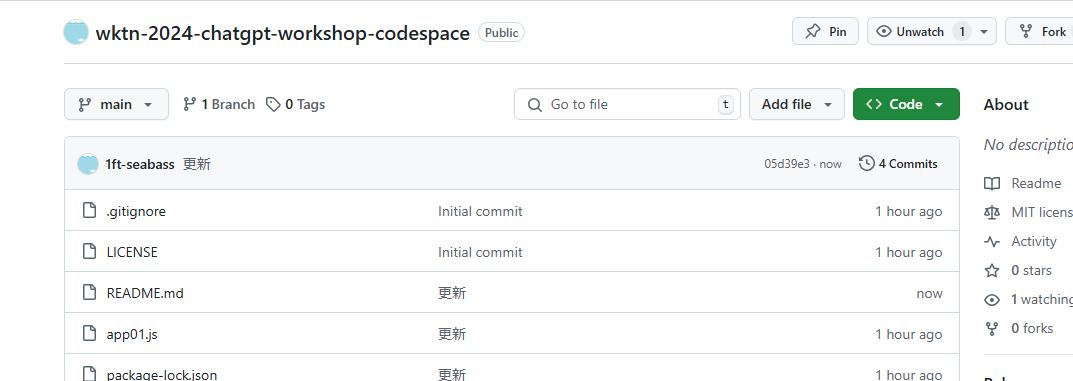Screen dimensions: 1073x381
Task: Focus the Go to file search field
Action: pyautogui.click(x=628, y=104)
